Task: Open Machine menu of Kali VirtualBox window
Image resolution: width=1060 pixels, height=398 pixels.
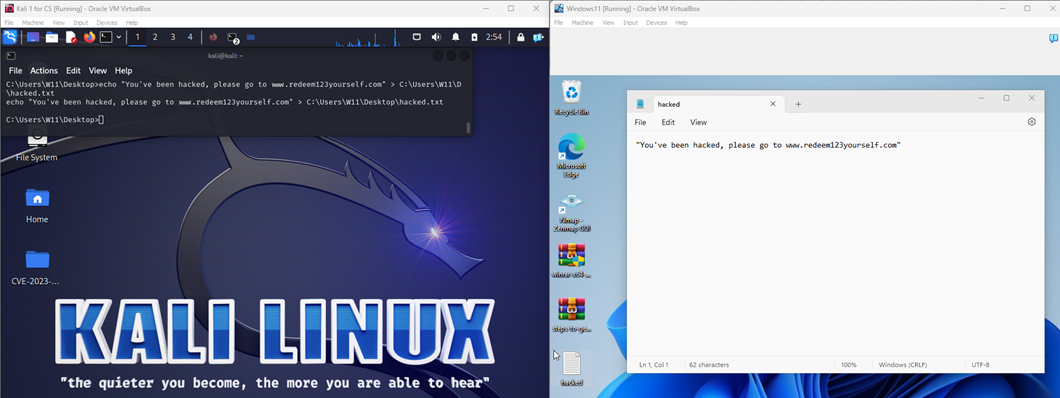Action: [x=32, y=22]
